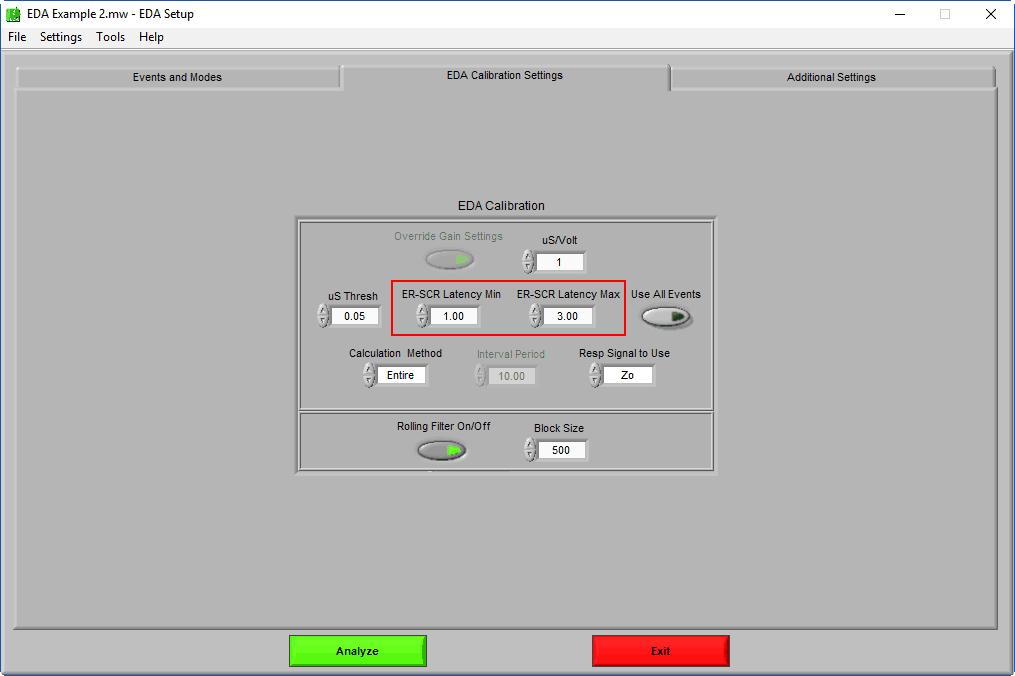Toggle the Use All Events switch
1015x676 pixels.
666,317
